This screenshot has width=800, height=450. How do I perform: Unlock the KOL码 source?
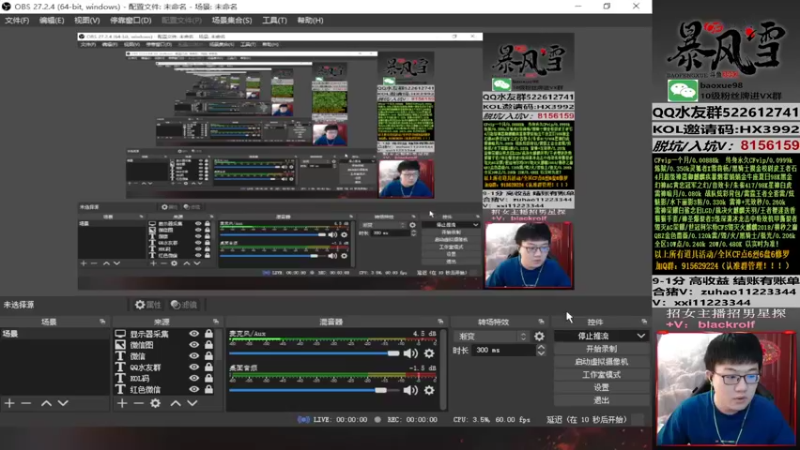click(209, 379)
